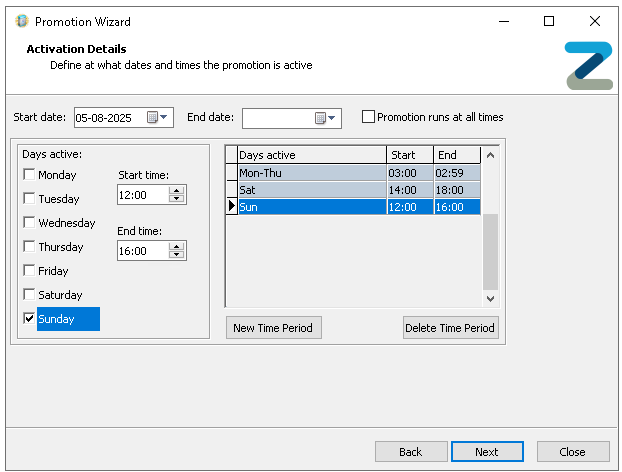
Task: Open the End date calendar picker
Action: tap(327, 118)
